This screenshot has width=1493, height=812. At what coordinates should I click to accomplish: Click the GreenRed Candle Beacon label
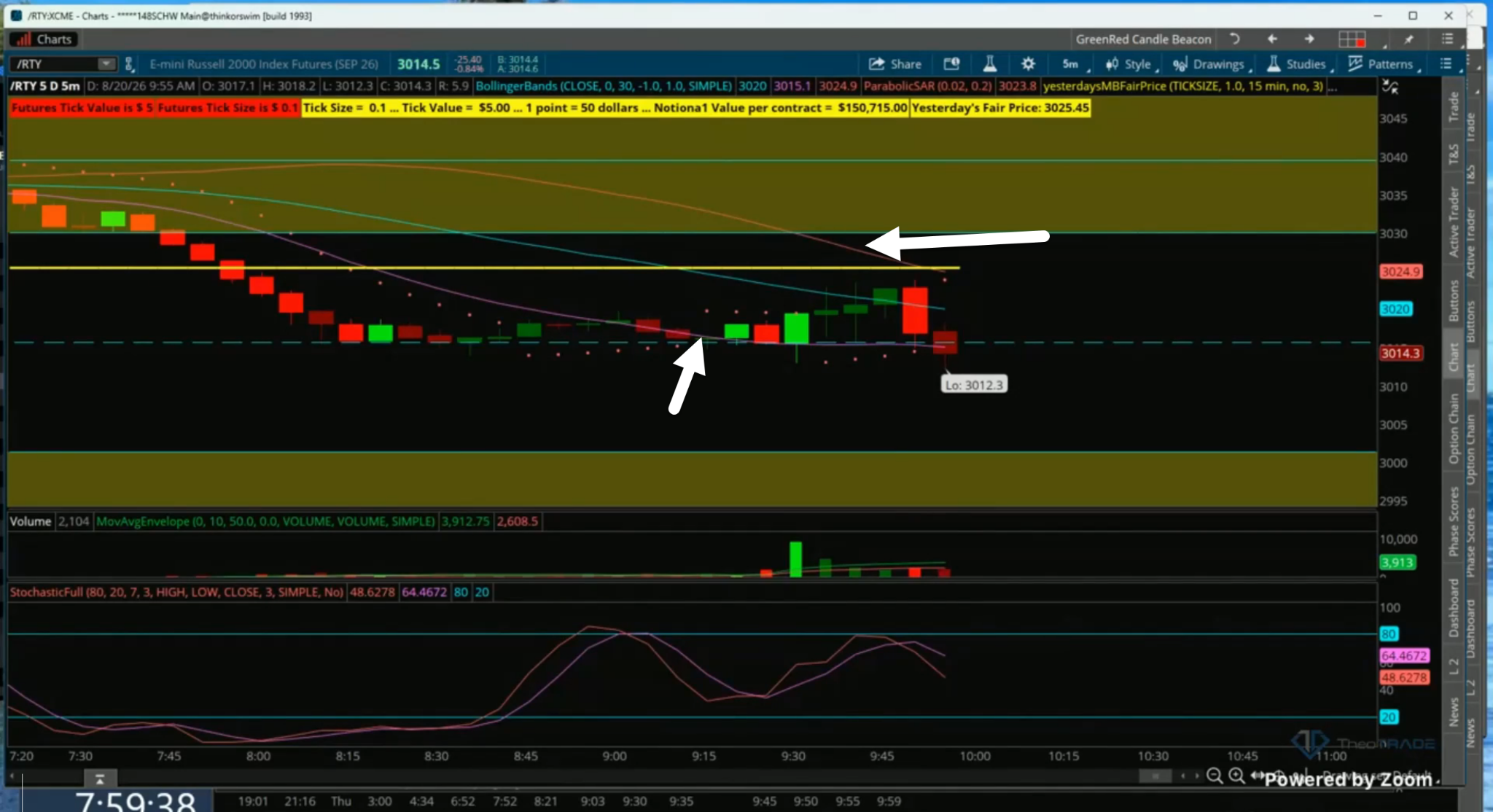(1143, 39)
